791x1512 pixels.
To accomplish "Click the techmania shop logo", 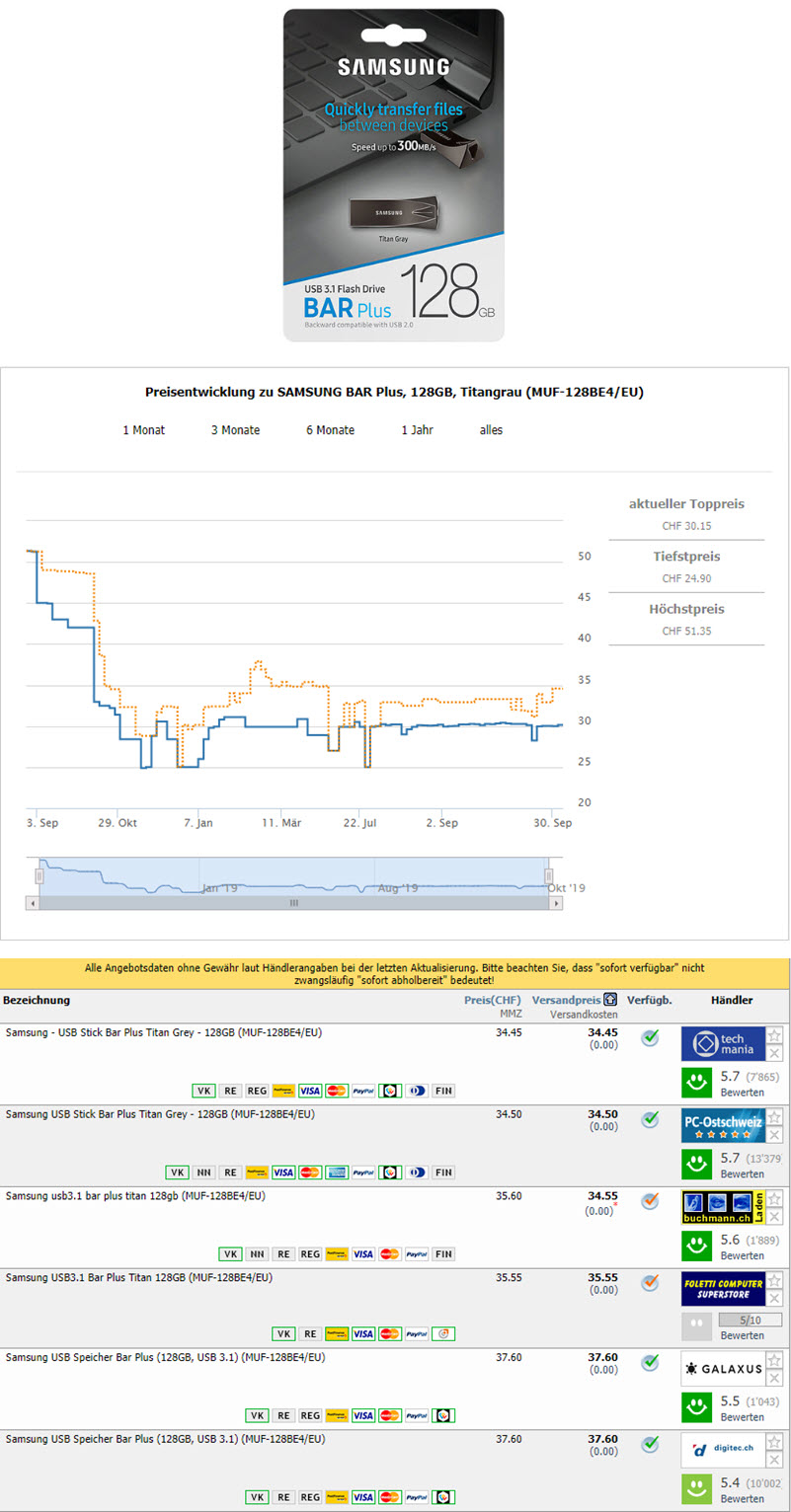I will click(x=722, y=1043).
